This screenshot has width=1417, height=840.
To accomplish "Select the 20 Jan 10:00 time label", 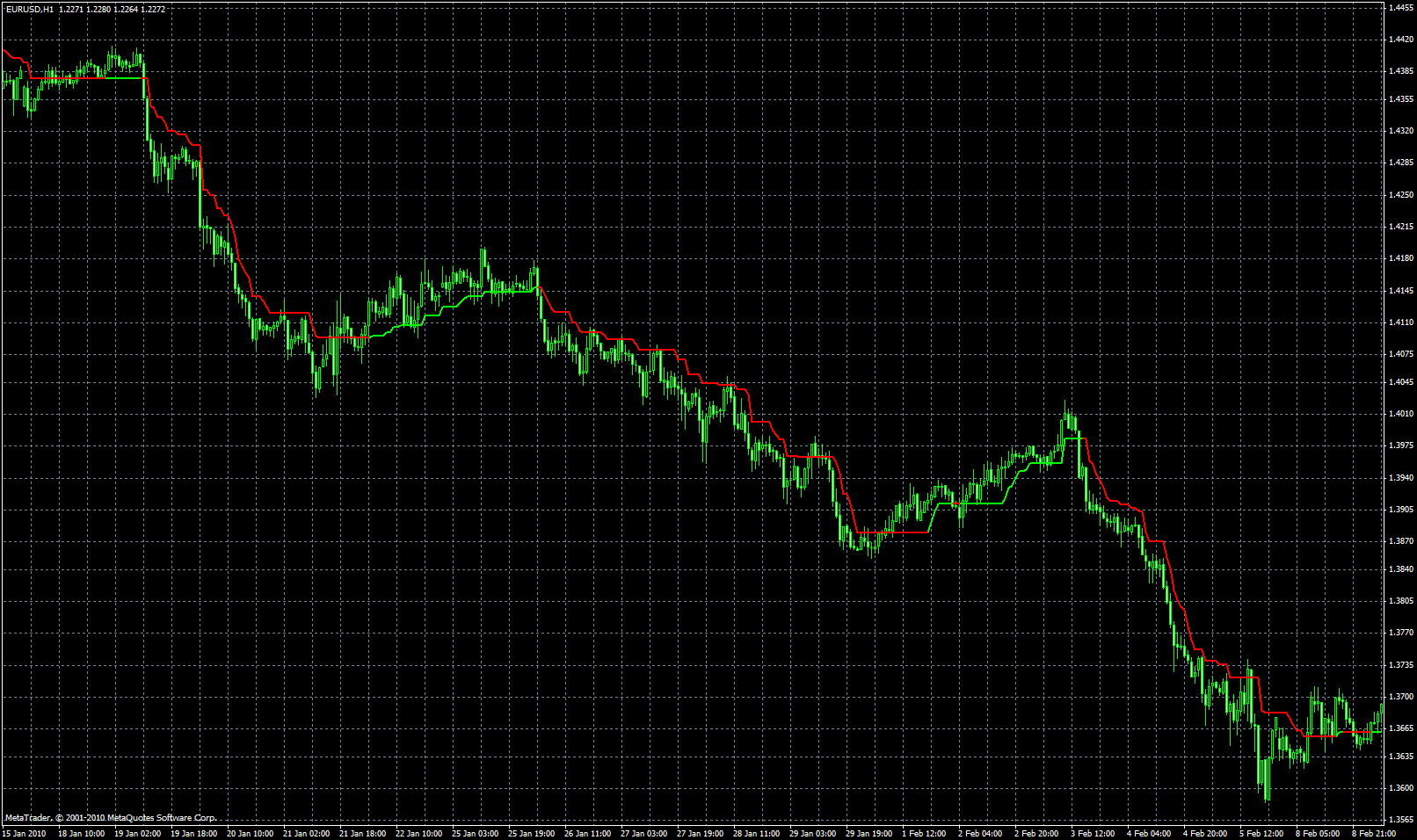I will tap(250, 833).
